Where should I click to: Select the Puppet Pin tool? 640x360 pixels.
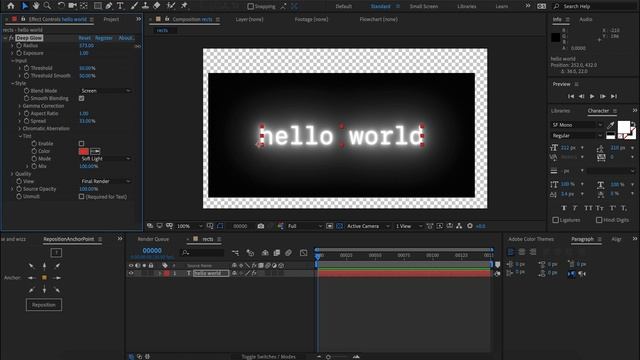(x=184, y=6)
